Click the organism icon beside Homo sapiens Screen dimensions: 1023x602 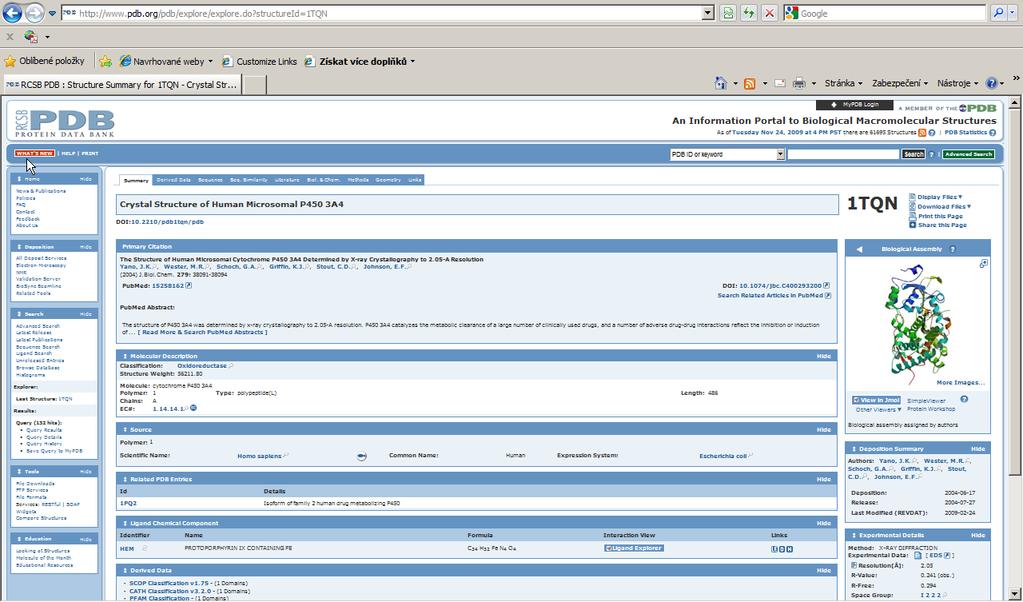tap(361, 456)
